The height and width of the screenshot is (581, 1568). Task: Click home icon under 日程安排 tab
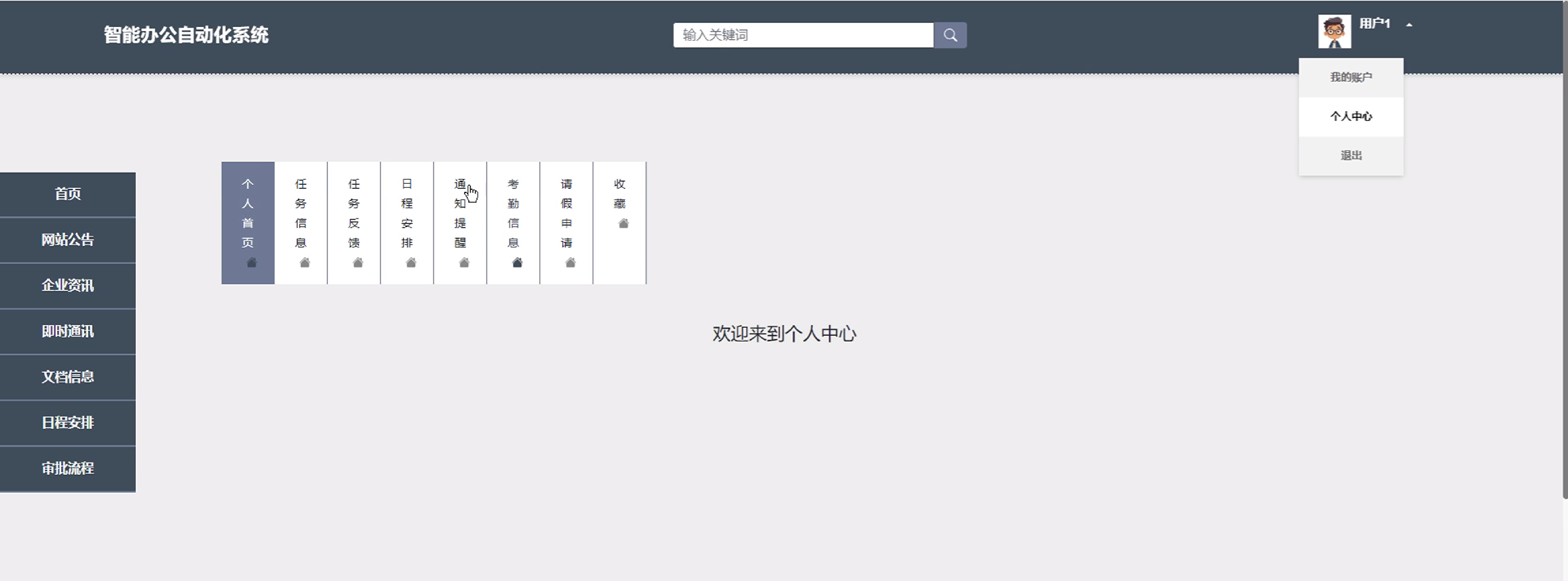pyautogui.click(x=411, y=263)
